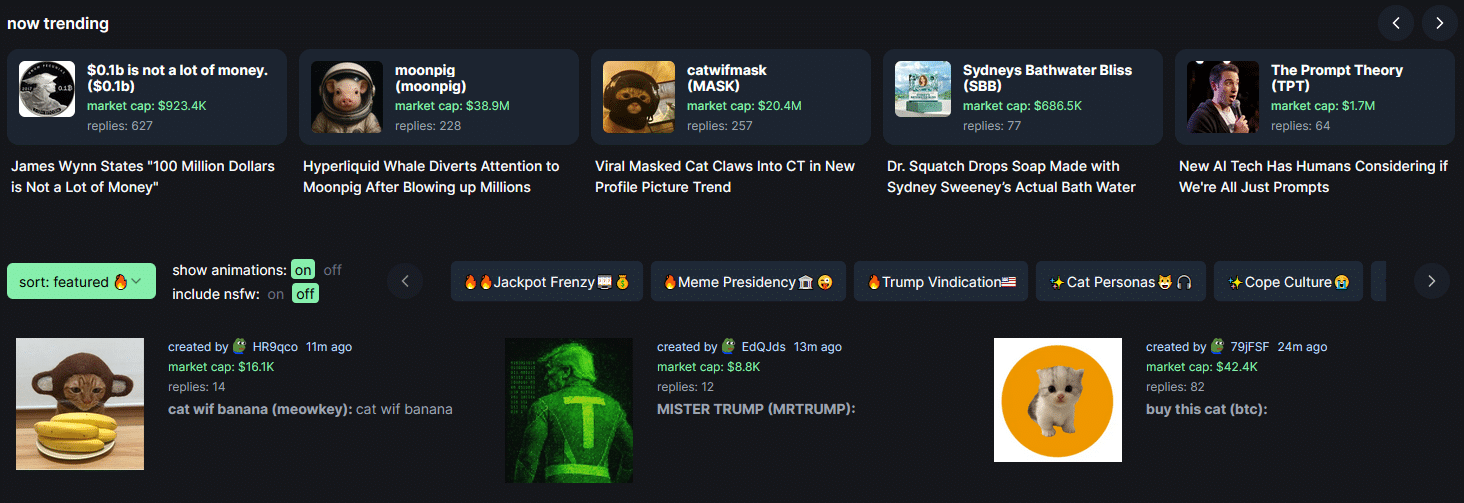Click The Prompt Theory token picture

(x=1223, y=97)
